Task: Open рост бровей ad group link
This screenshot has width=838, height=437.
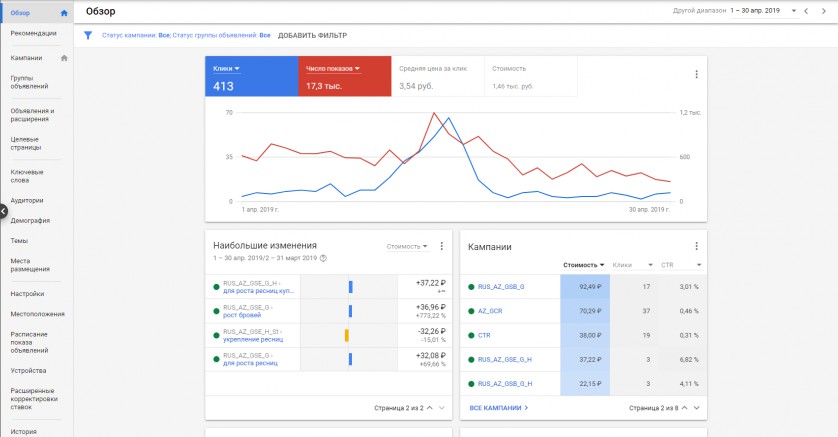Action: pyautogui.click(x=242, y=315)
